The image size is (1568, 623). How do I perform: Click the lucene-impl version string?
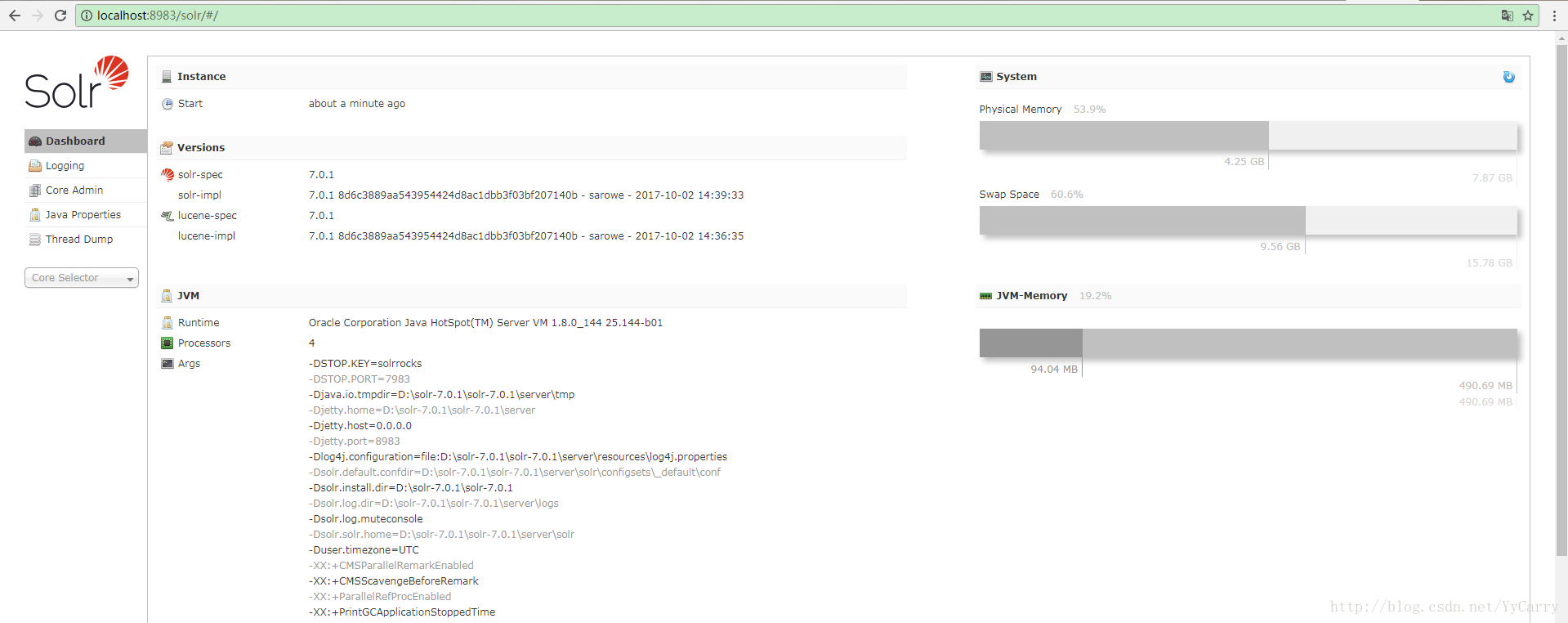526,236
